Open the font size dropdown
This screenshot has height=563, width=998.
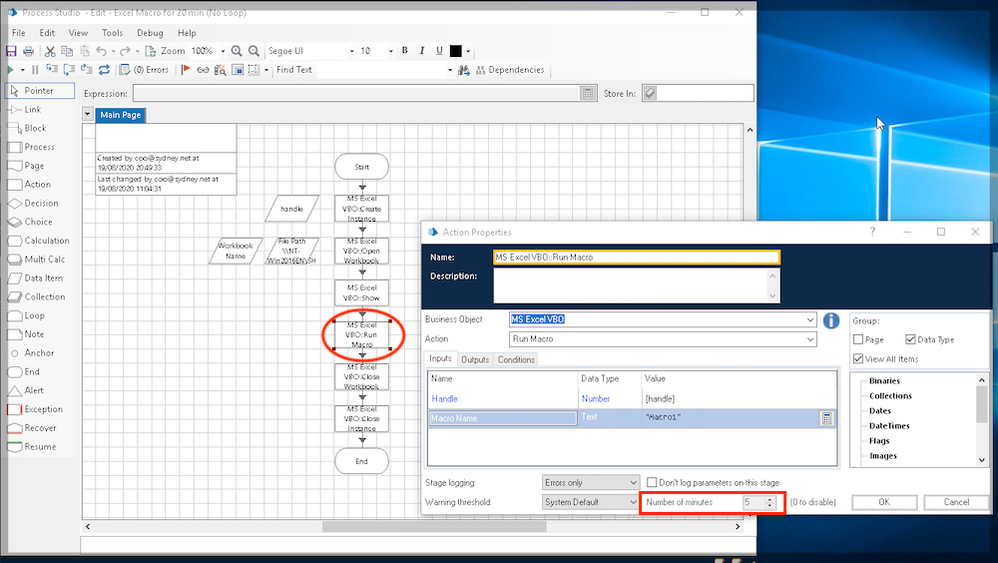pyautogui.click(x=390, y=51)
